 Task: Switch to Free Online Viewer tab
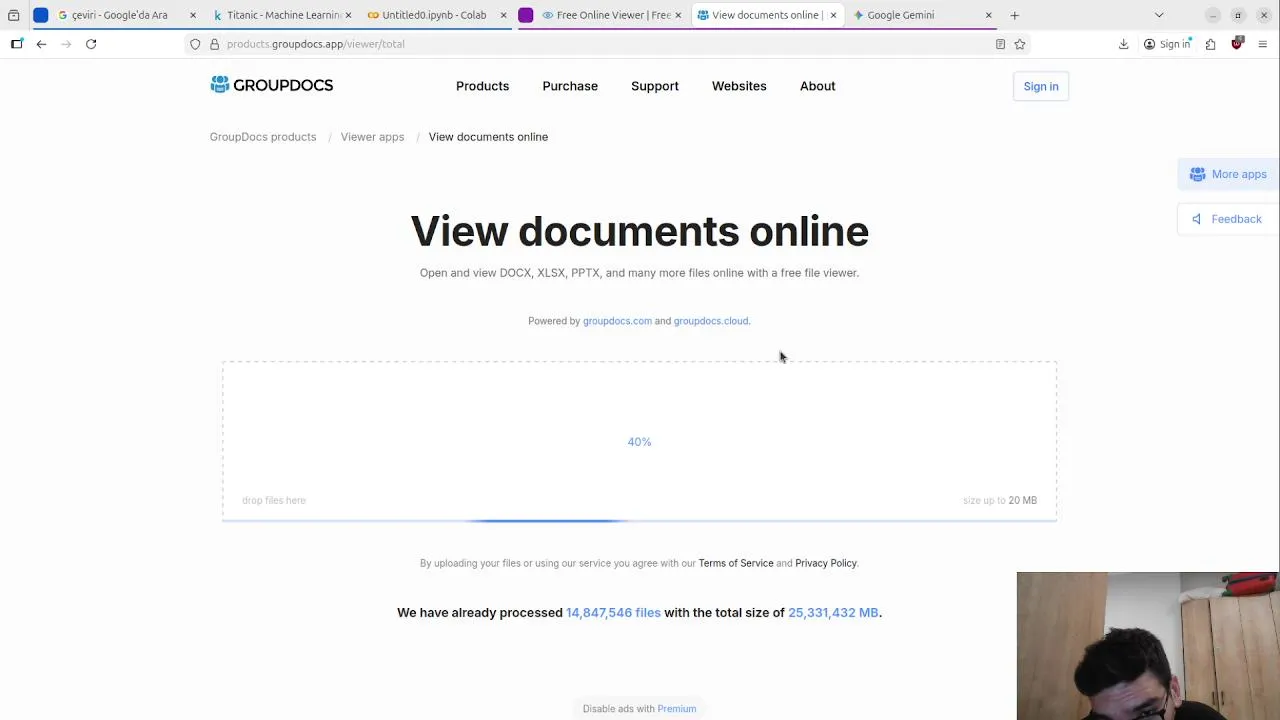point(613,15)
